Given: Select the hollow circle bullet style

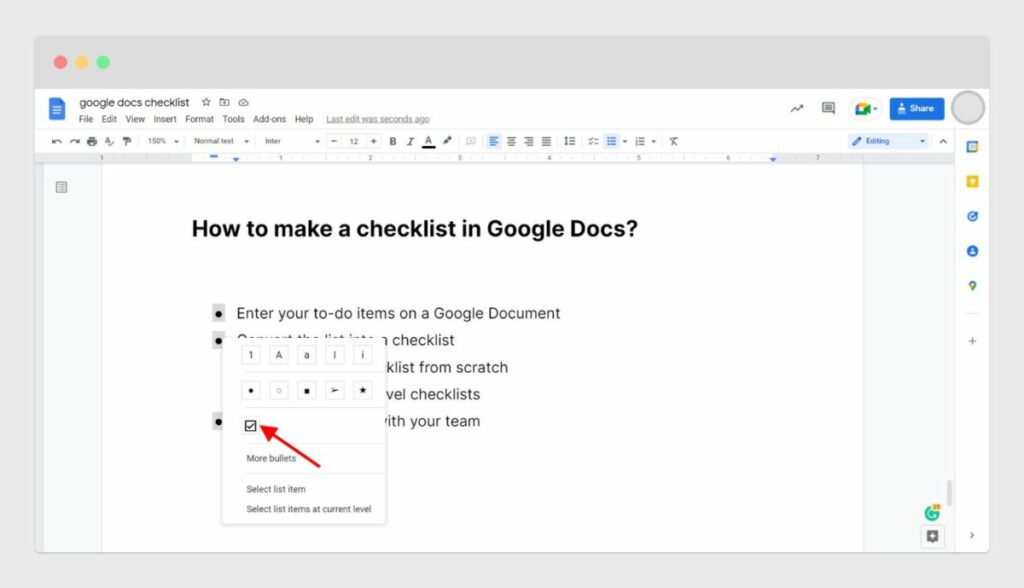Looking at the screenshot, I should click(278, 390).
